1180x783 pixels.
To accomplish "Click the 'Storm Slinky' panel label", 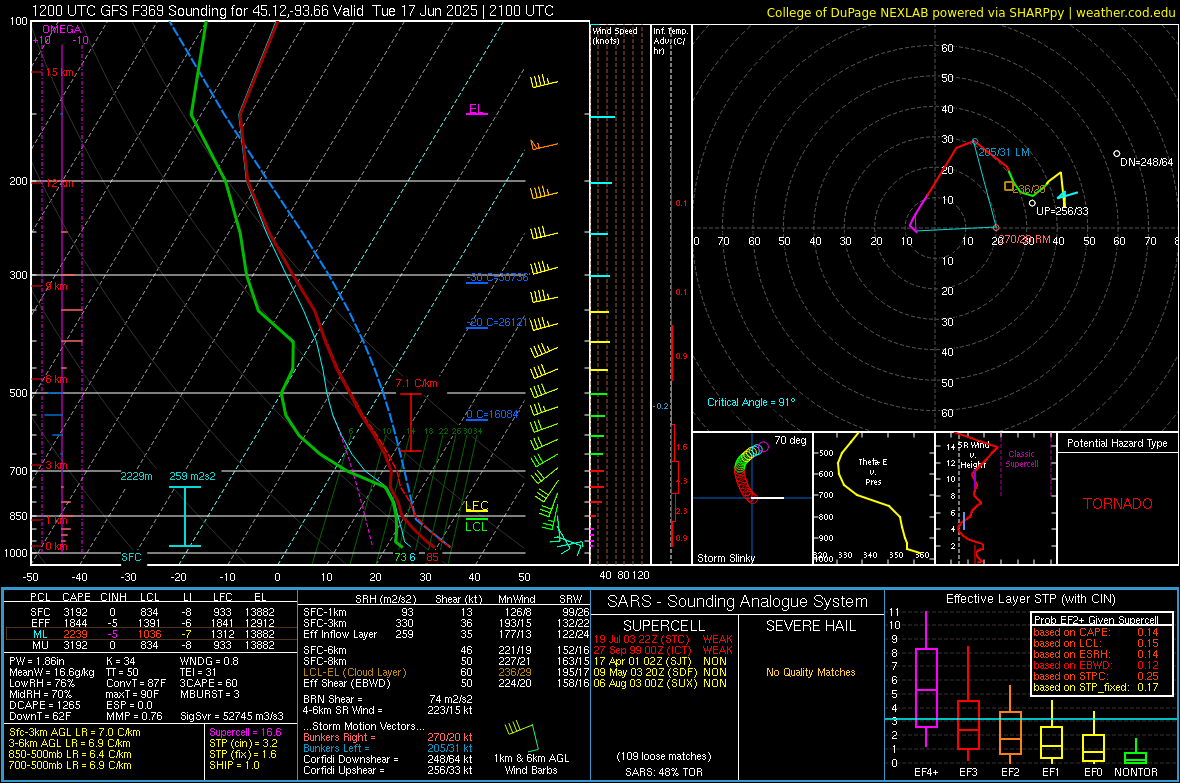I will [725, 558].
